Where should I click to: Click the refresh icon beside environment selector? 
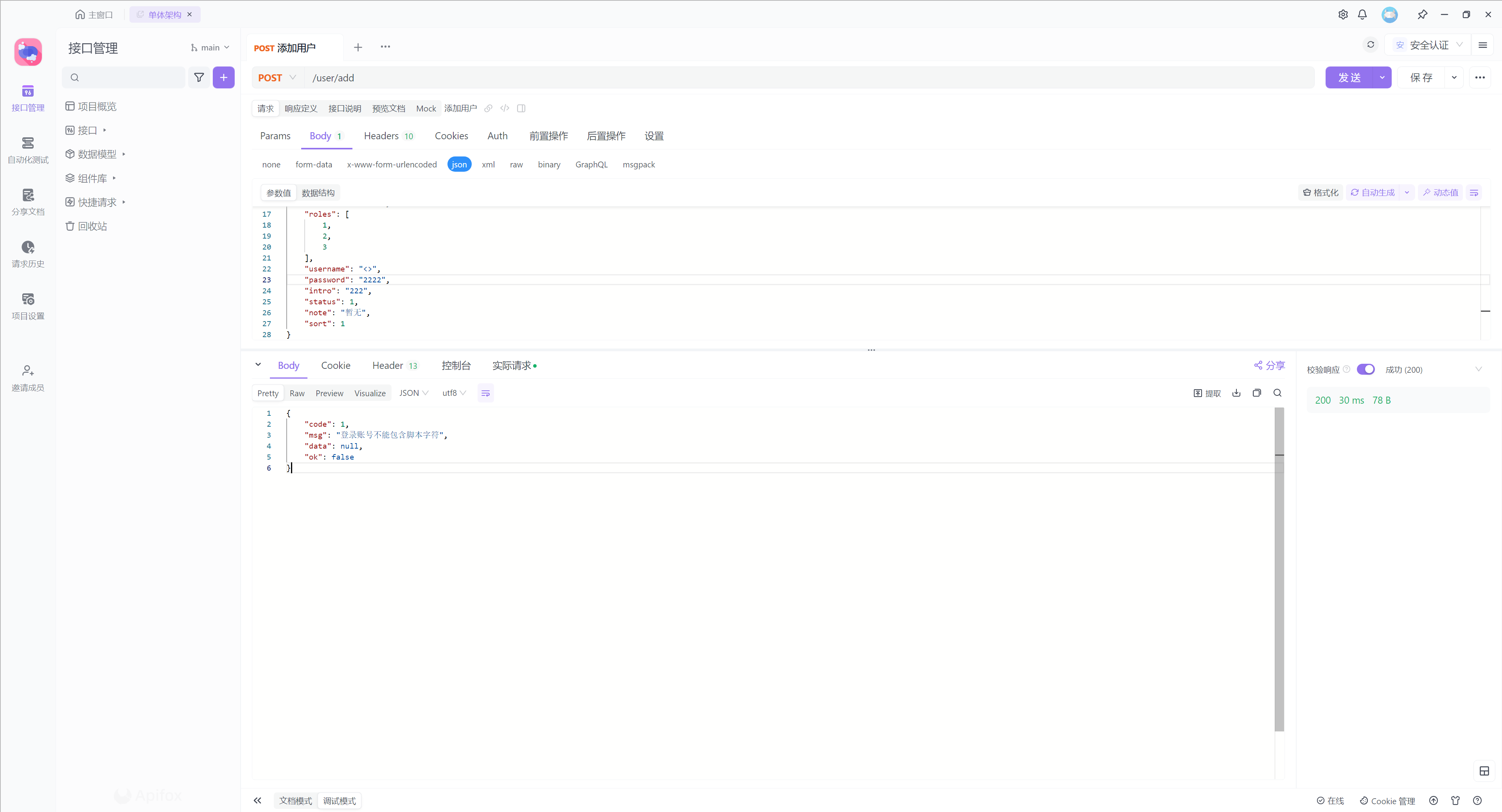coord(1371,45)
